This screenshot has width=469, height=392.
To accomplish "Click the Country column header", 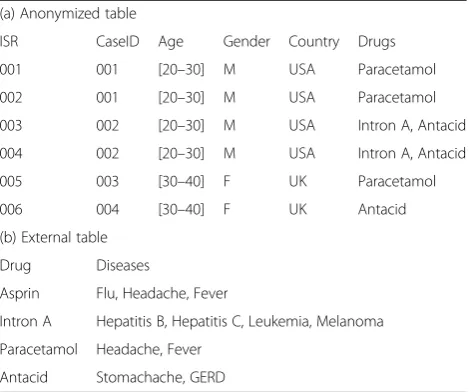I will 314,42.
